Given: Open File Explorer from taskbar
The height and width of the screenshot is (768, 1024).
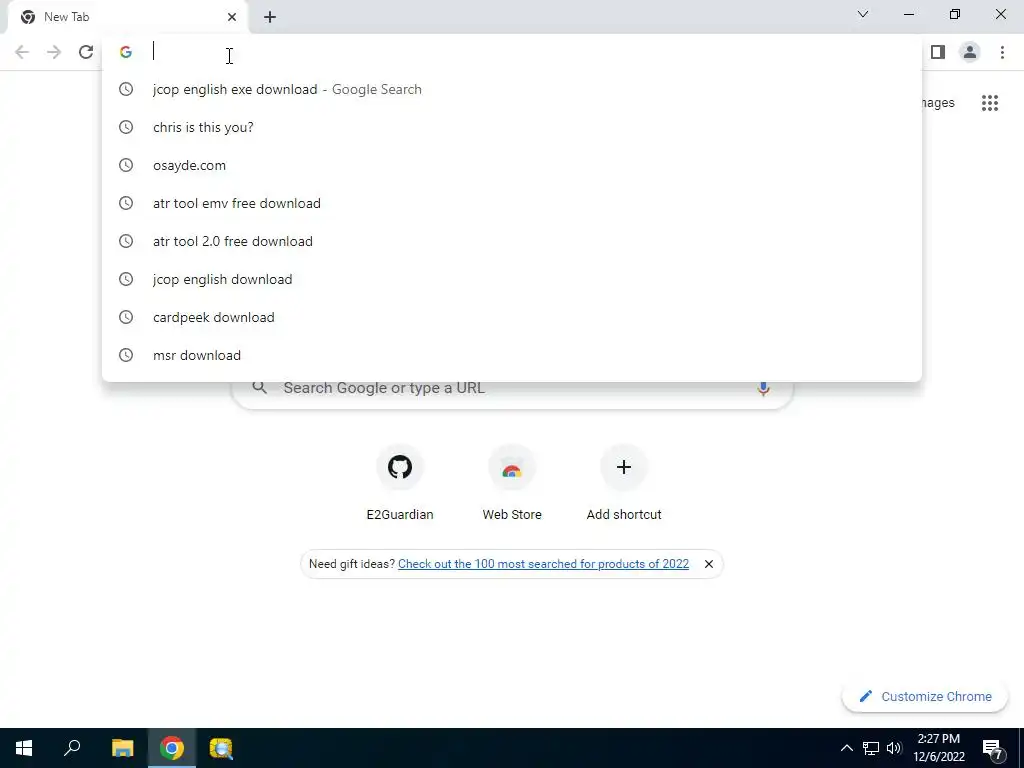Looking at the screenshot, I should (122, 748).
